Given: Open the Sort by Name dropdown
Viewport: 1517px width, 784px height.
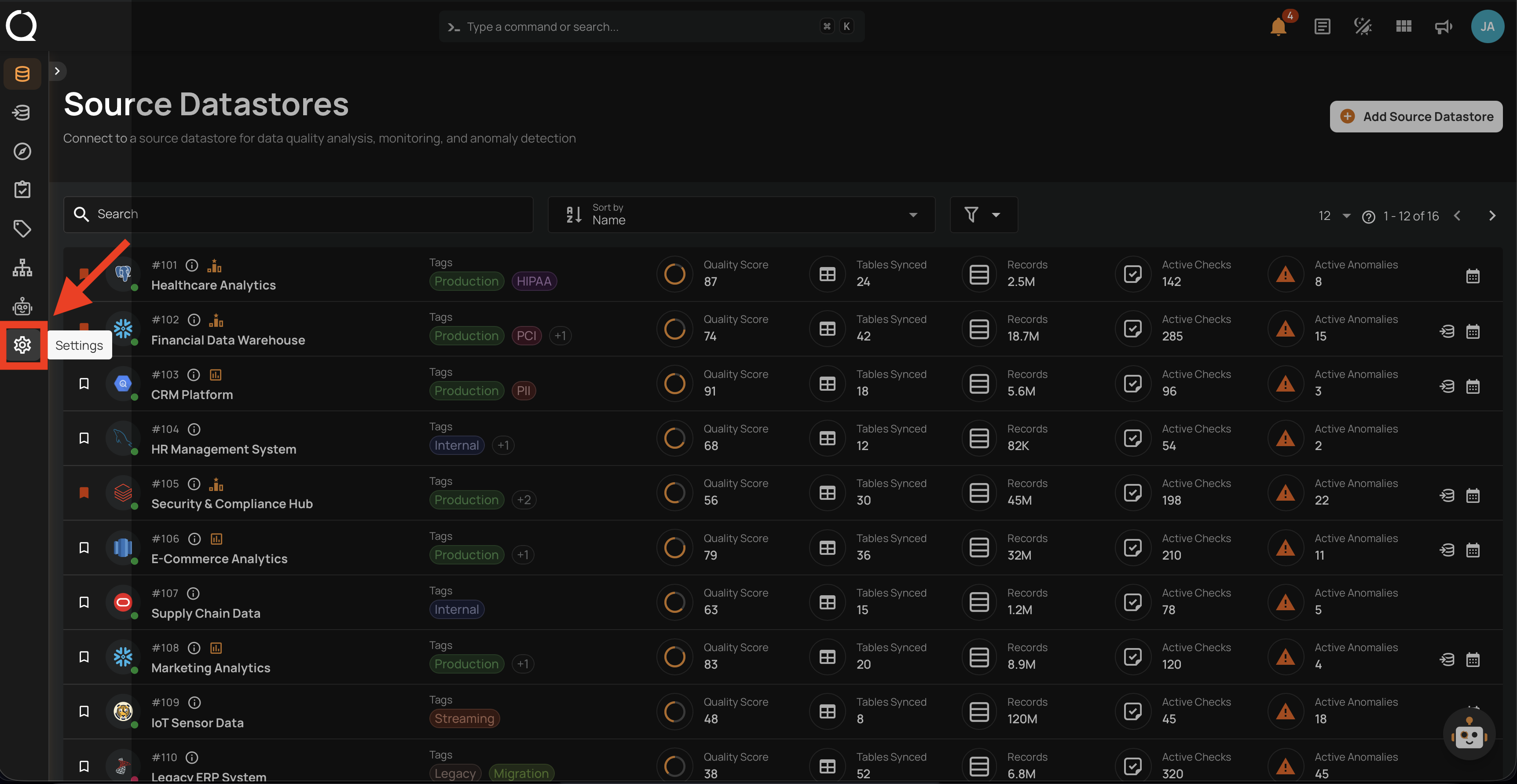Looking at the screenshot, I should (741, 214).
